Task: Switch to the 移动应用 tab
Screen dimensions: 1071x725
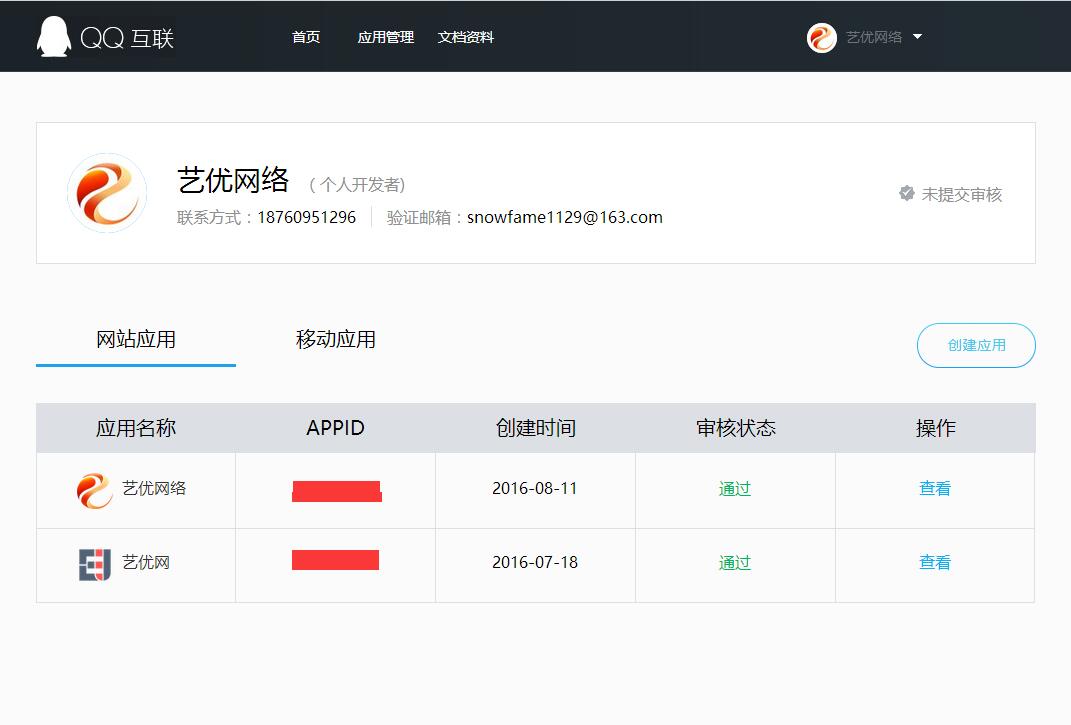Action: (x=334, y=339)
